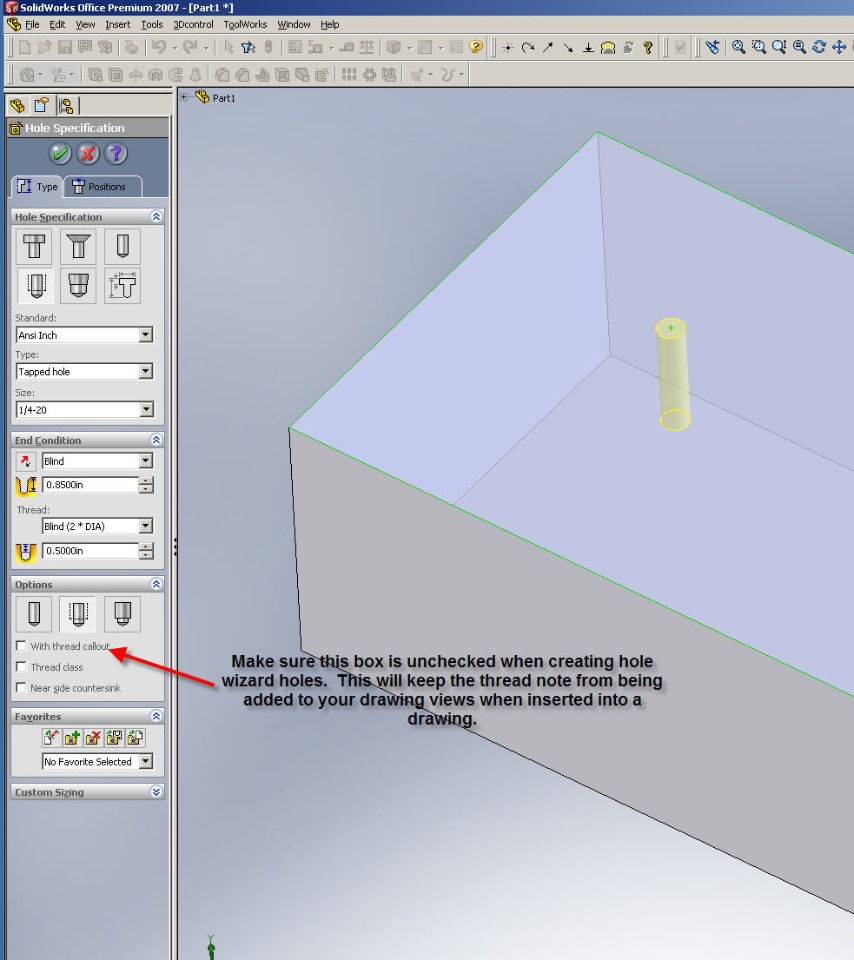854x960 pixels.
Task: Click yellow Help question mark on toolbar
Action: click(x=476, y=47)
